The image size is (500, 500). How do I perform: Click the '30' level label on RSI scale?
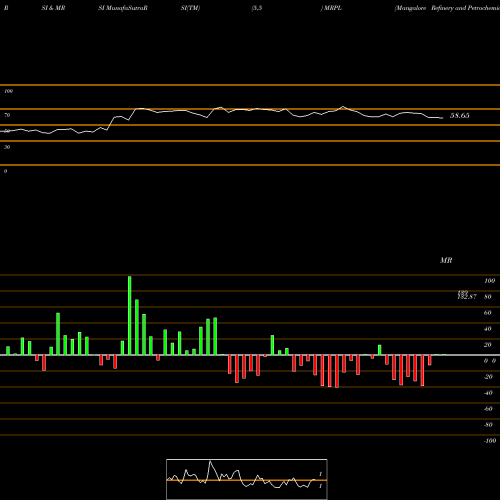point(7,147)
